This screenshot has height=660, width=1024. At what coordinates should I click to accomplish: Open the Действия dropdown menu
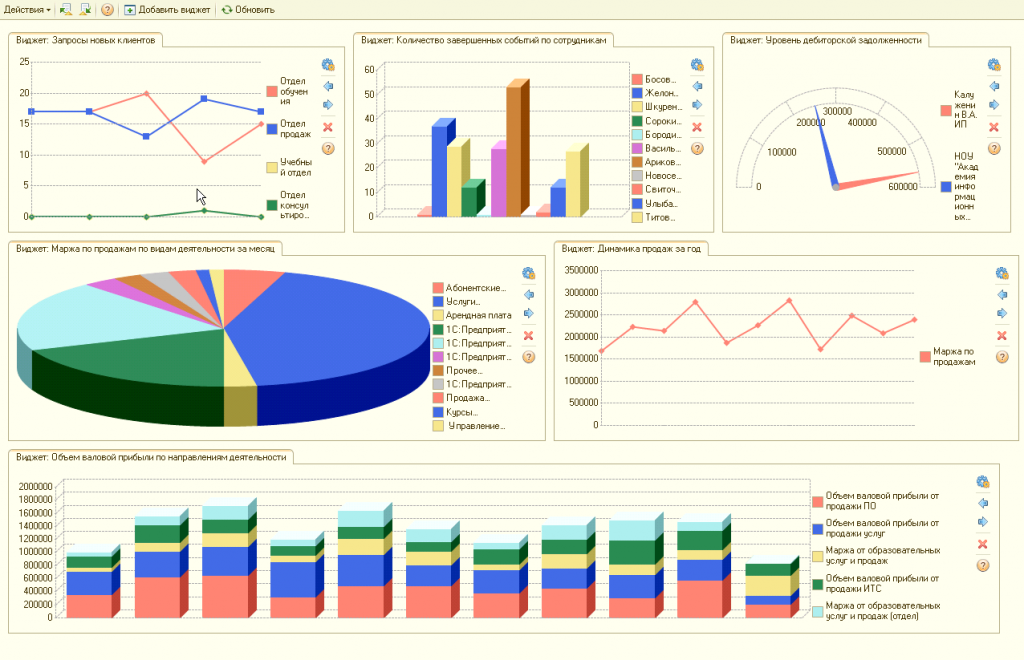(27, 10)
